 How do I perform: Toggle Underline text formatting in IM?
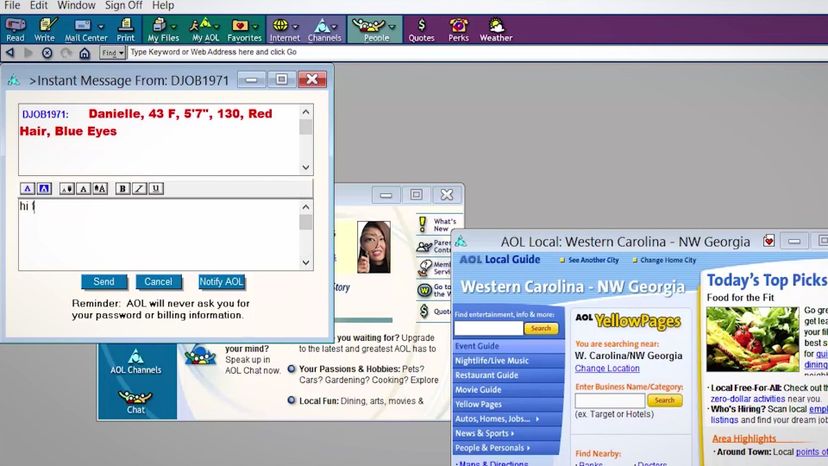click(156, 189)
